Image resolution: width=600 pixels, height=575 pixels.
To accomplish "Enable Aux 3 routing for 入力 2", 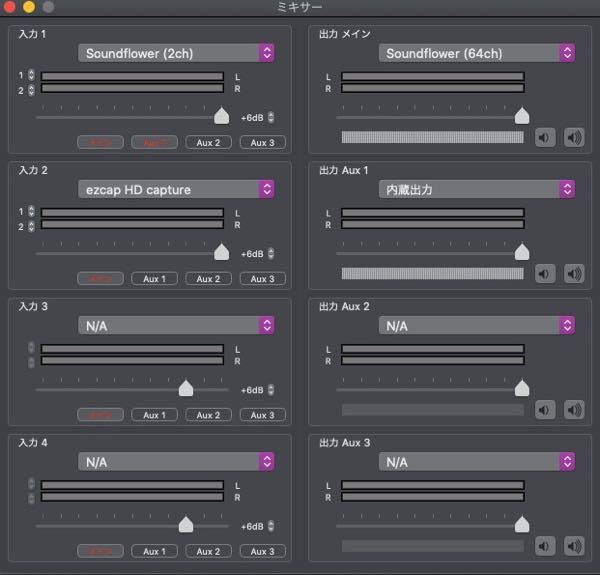I will coord(262,279).
